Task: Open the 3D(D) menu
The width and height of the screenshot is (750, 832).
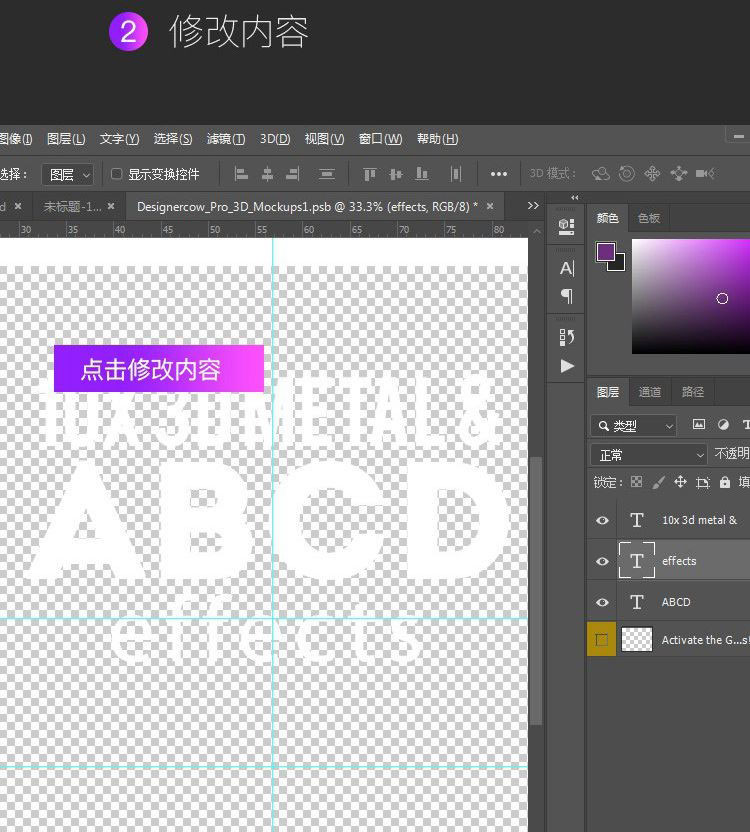Action: pyautogui.click(x=275, y=139)
